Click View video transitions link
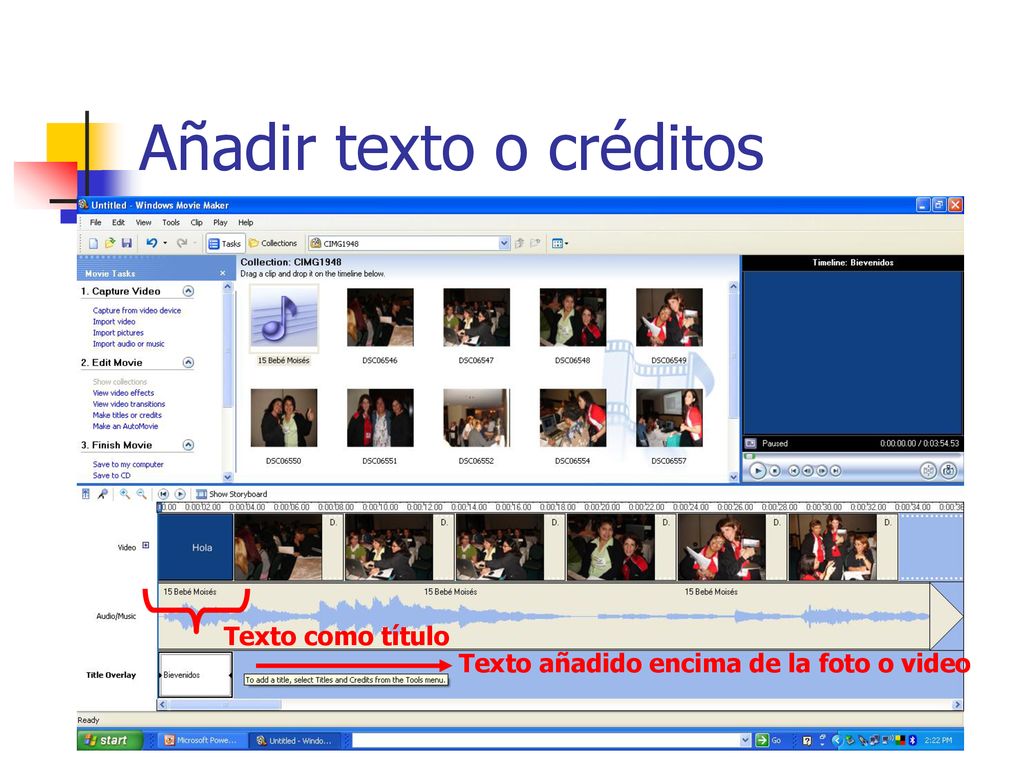Image resolution: width=1024 pixels, height=768 pixels. [129, 404]
